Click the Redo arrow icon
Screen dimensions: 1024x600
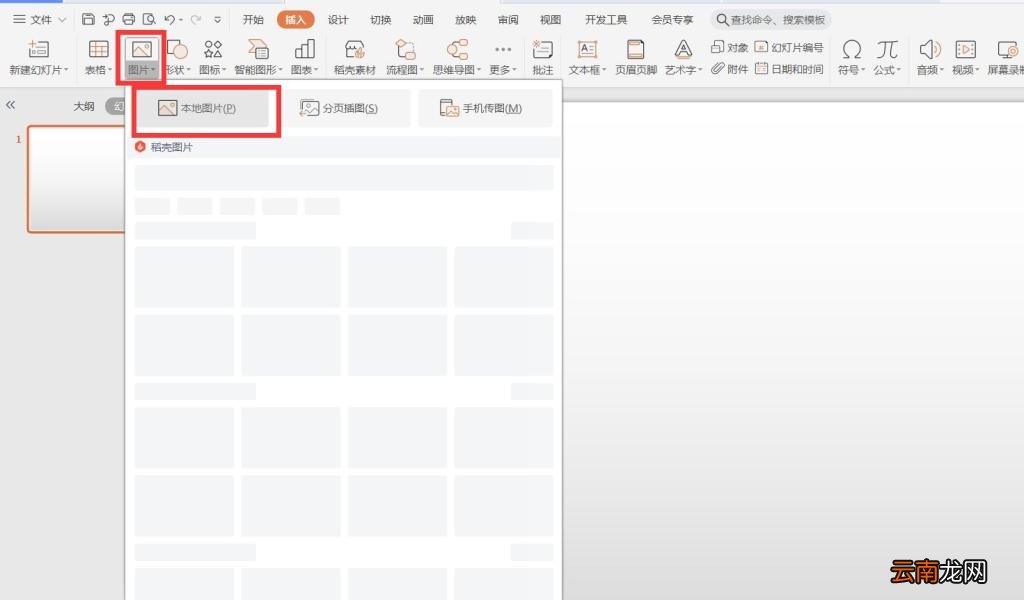195,20
